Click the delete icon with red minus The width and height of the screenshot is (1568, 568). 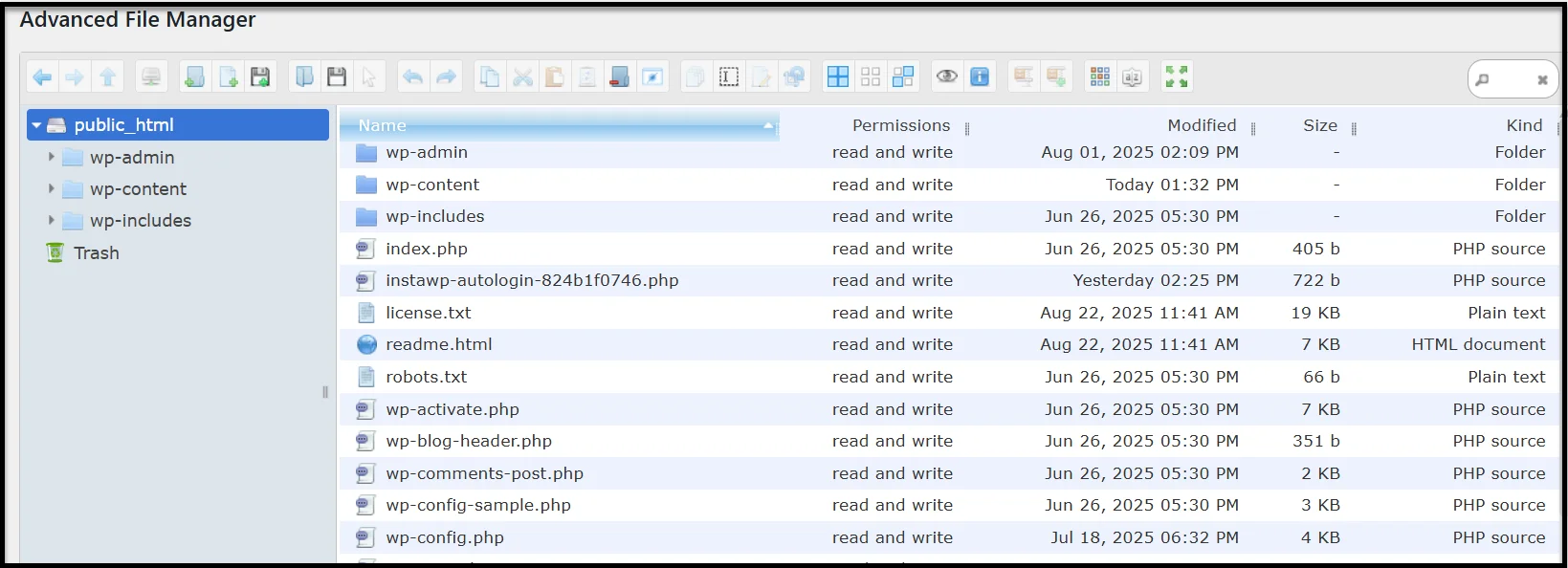tap(620, 77)
